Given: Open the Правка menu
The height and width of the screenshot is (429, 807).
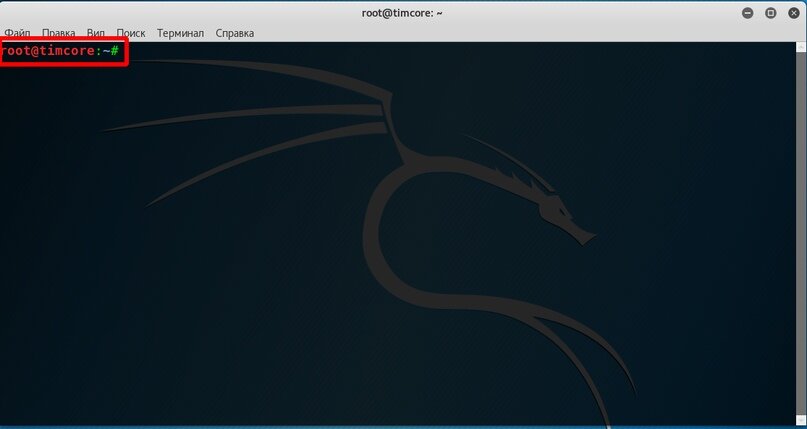Looking at the screenshot, I should pyautogui.click(x=59, y=33).
